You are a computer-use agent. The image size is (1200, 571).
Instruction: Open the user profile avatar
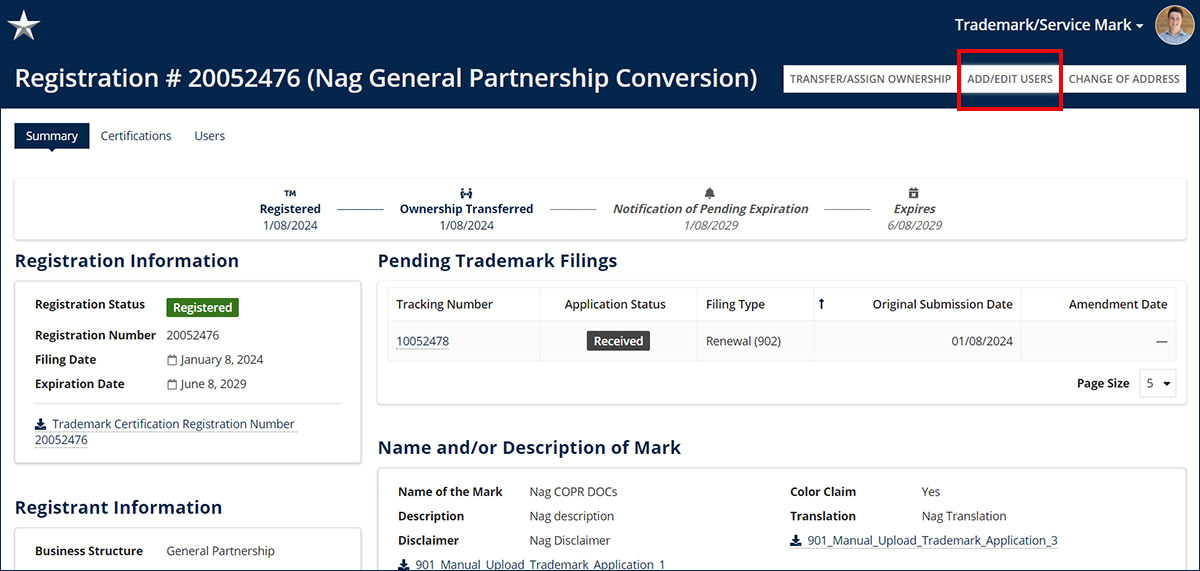tap(1174, 25)
